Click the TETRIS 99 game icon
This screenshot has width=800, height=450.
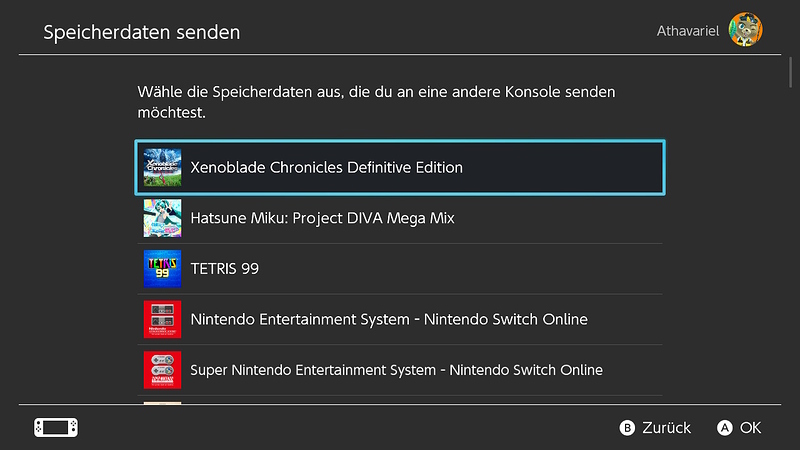pos(162,268)
